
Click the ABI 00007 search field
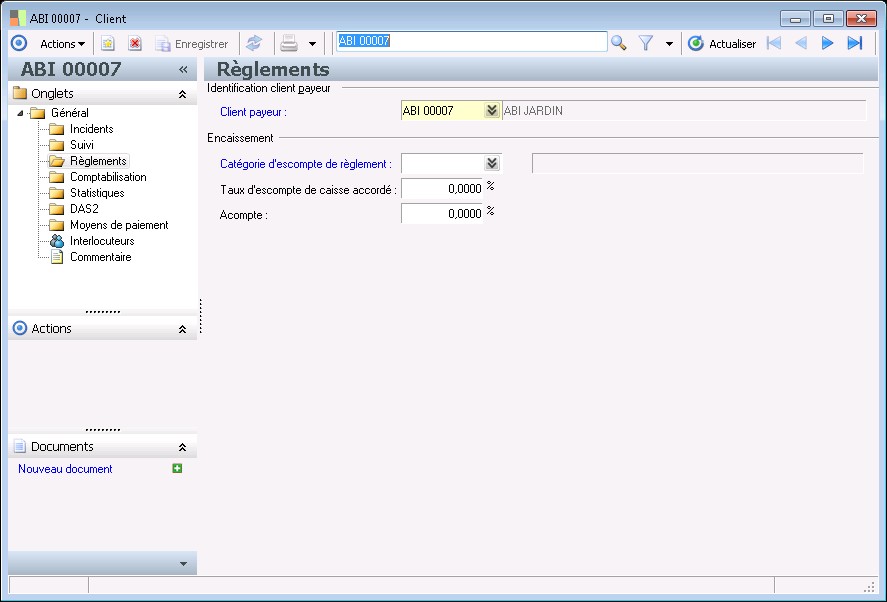[472, 41]
